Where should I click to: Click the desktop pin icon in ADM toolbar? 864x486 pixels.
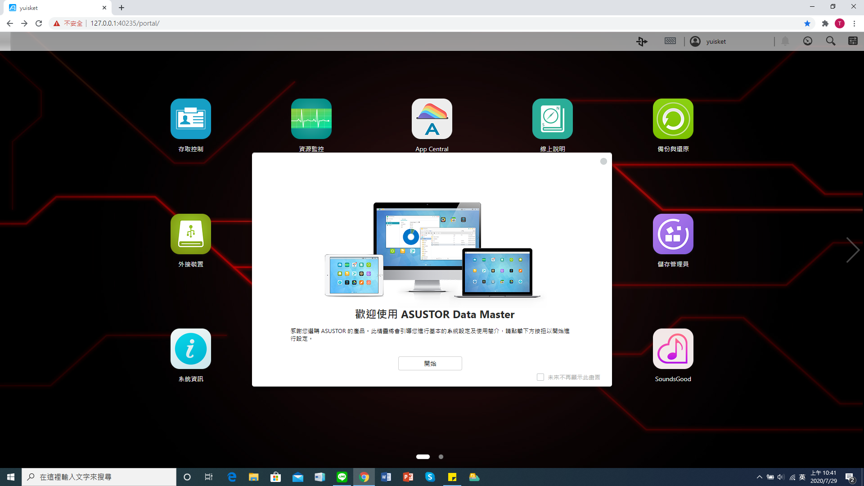pos(641,41)
